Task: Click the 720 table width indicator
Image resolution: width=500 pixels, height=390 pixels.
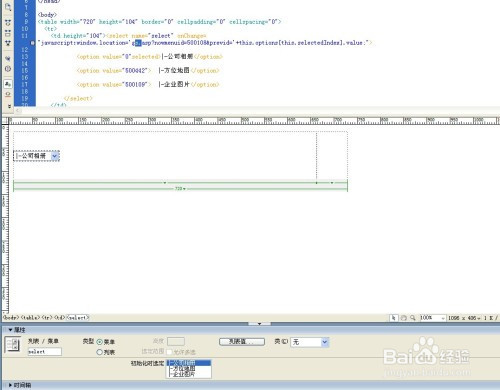Action: click(x=180, y=189)
